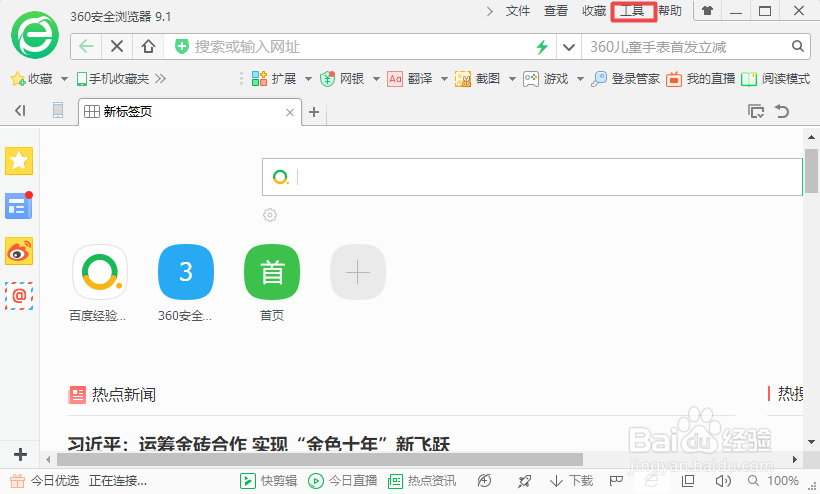Click the new tab page search field

coord(532,177)
